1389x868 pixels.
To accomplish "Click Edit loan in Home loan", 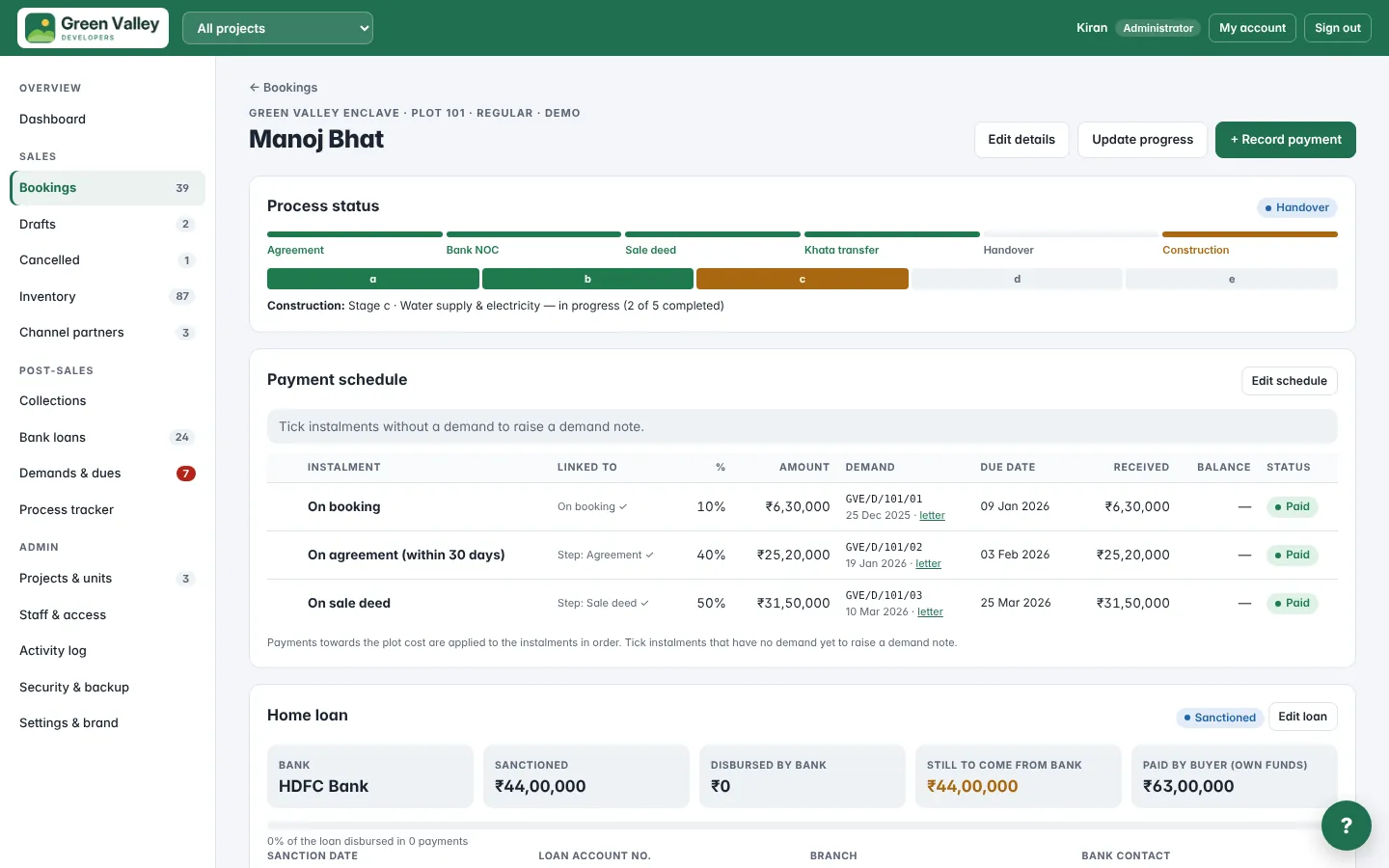I will click(x=1302, y=717).
